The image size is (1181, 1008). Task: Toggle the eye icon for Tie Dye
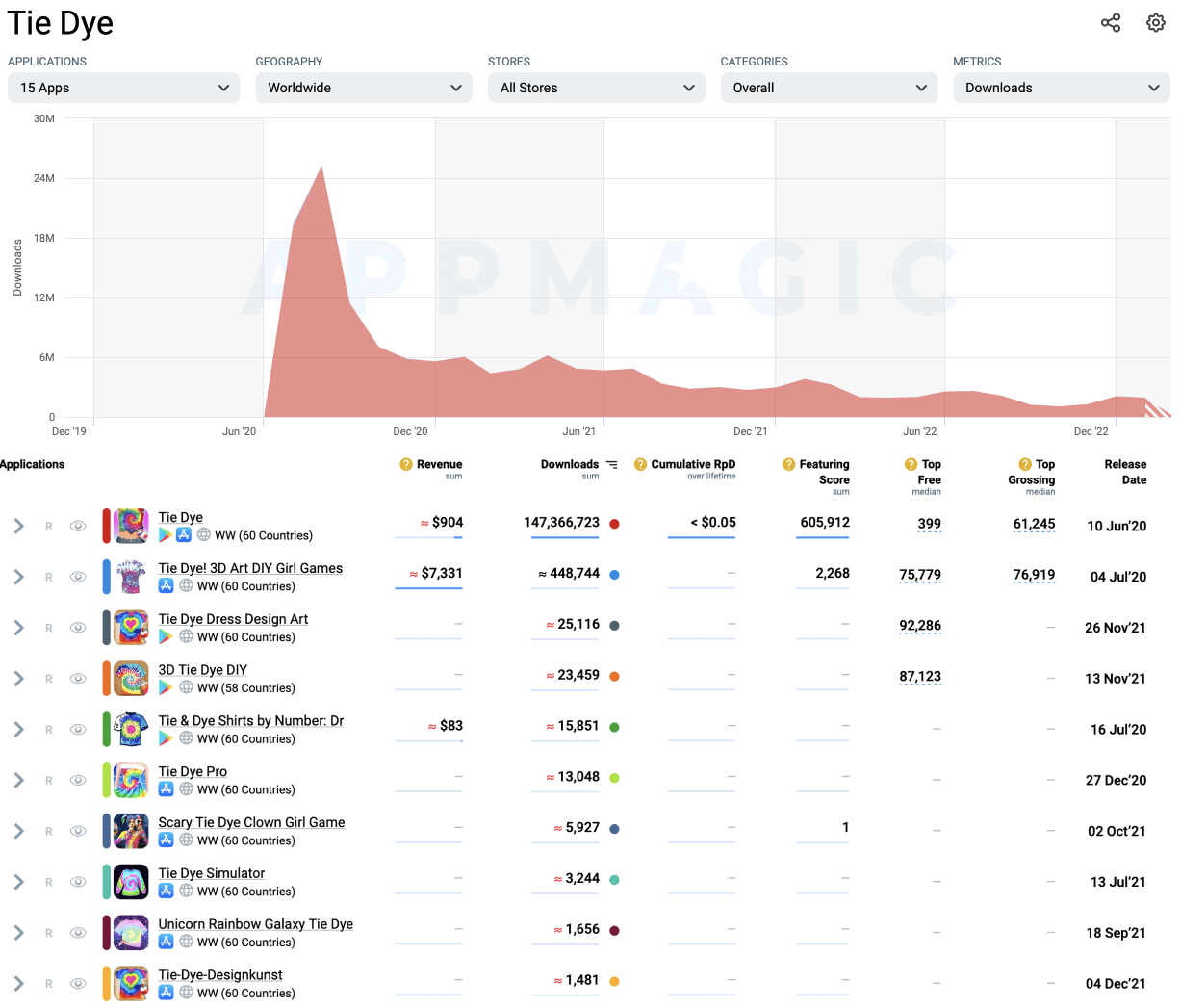(78, 526)
